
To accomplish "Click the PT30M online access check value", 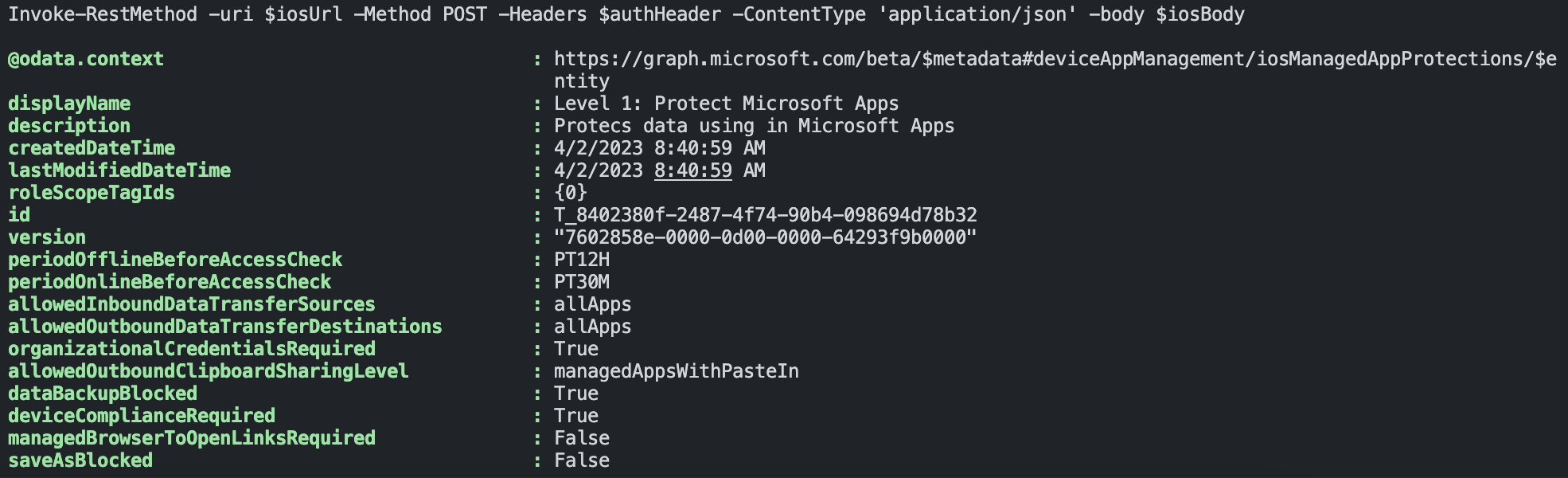I will [582, 282].
